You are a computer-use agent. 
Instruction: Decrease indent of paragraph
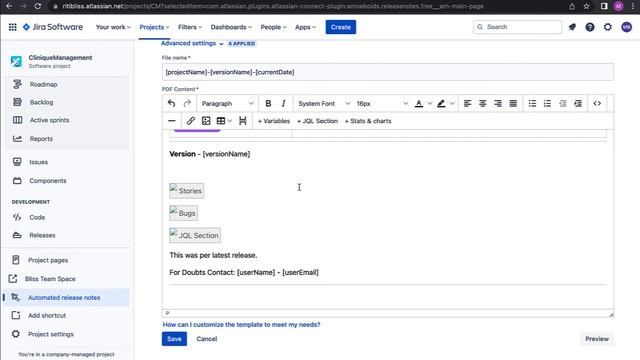(562, 103)
